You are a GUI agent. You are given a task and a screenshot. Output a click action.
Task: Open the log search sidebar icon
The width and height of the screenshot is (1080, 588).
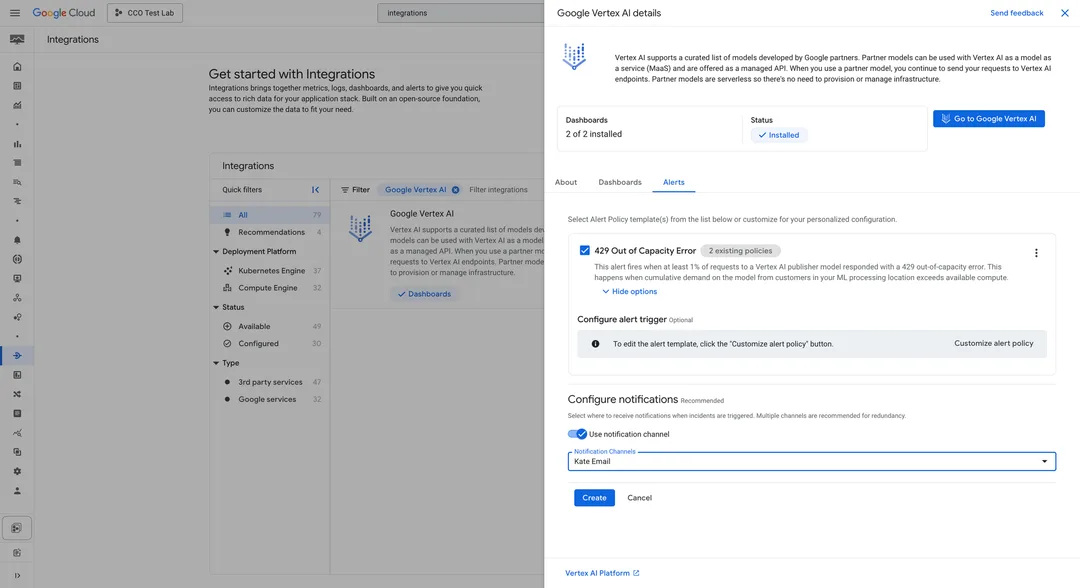point(17,182)
